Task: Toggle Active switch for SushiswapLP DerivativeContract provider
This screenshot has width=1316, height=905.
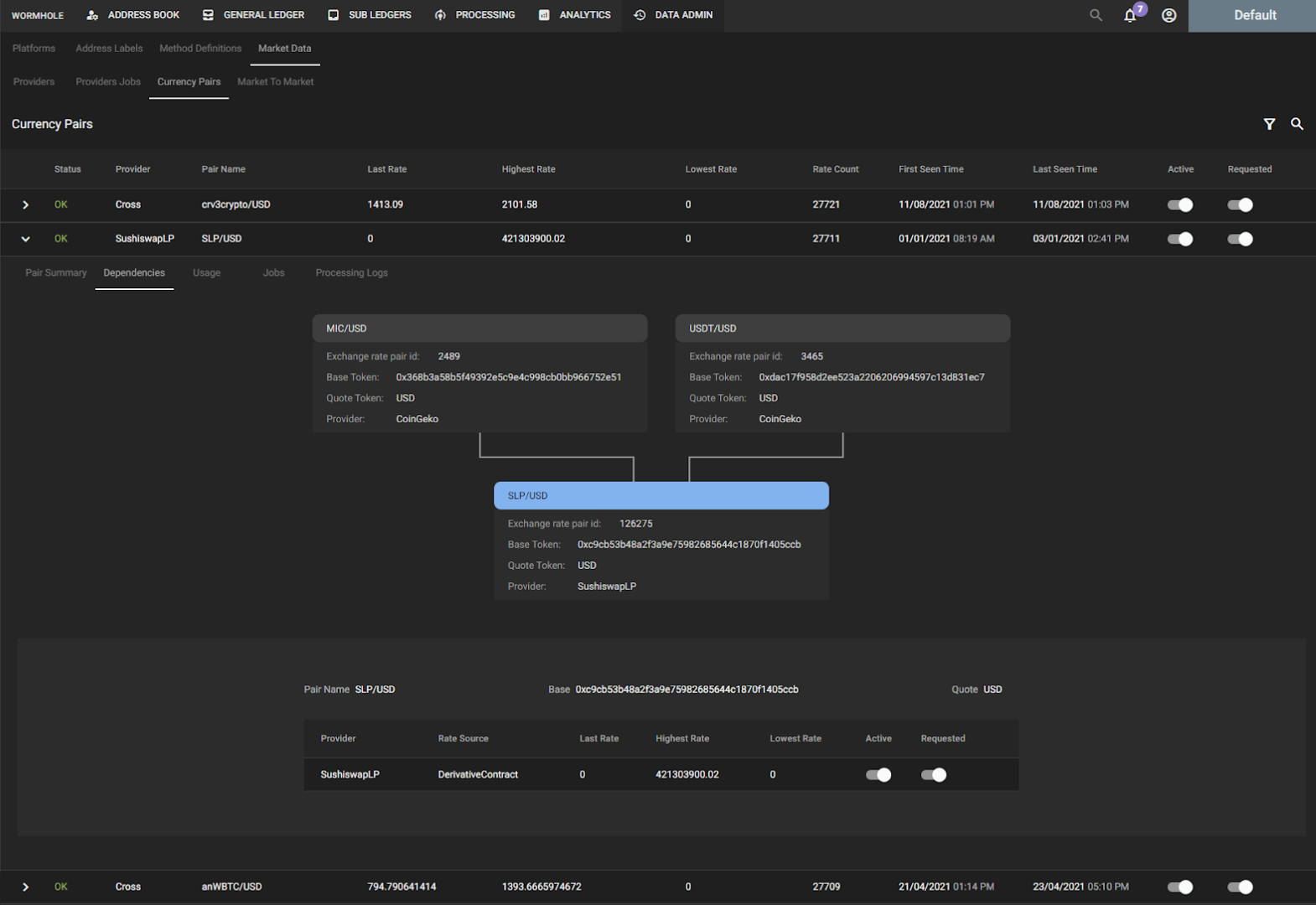Action: tap(878, 774)
